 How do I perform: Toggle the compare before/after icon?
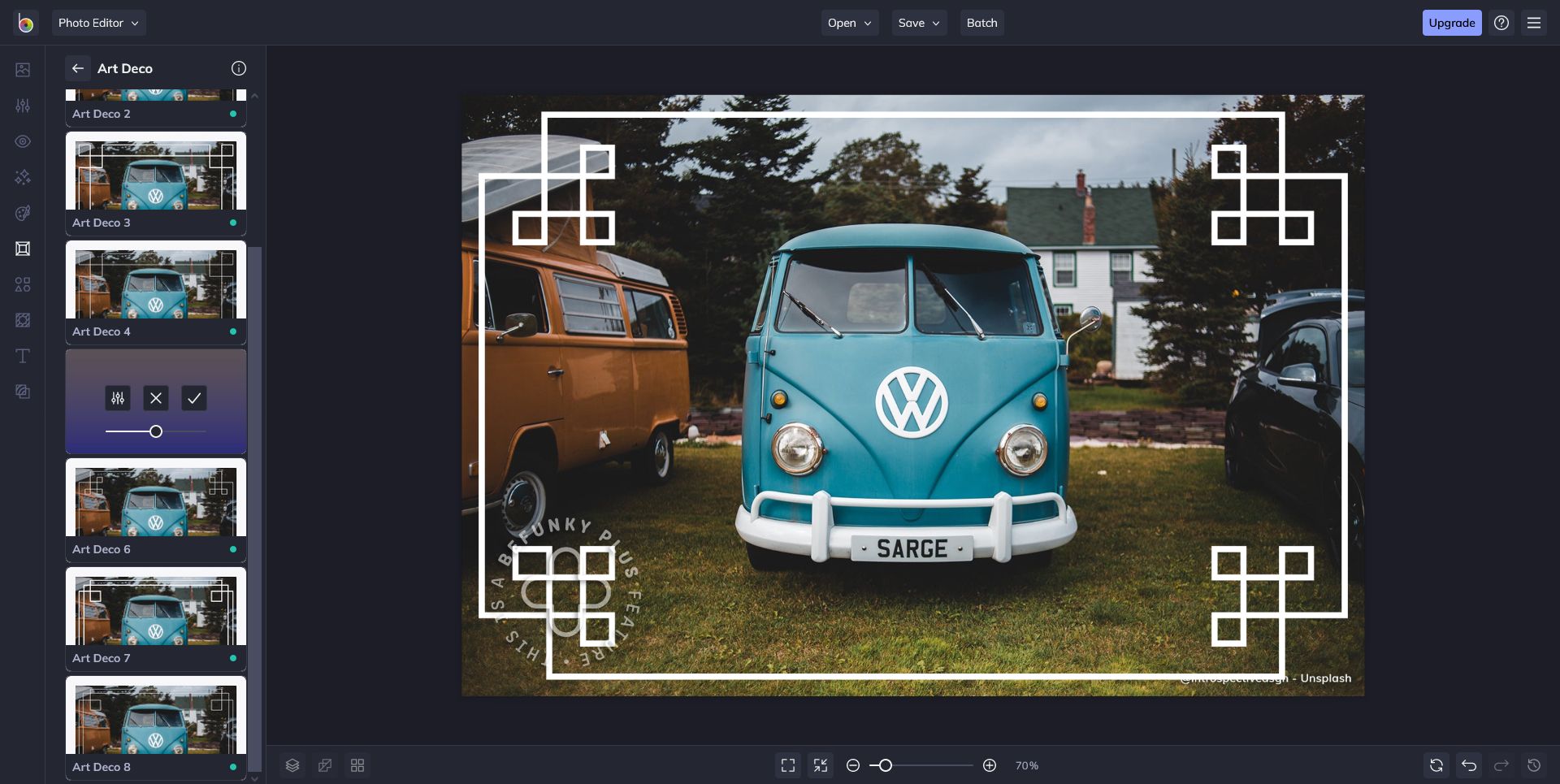325,765
